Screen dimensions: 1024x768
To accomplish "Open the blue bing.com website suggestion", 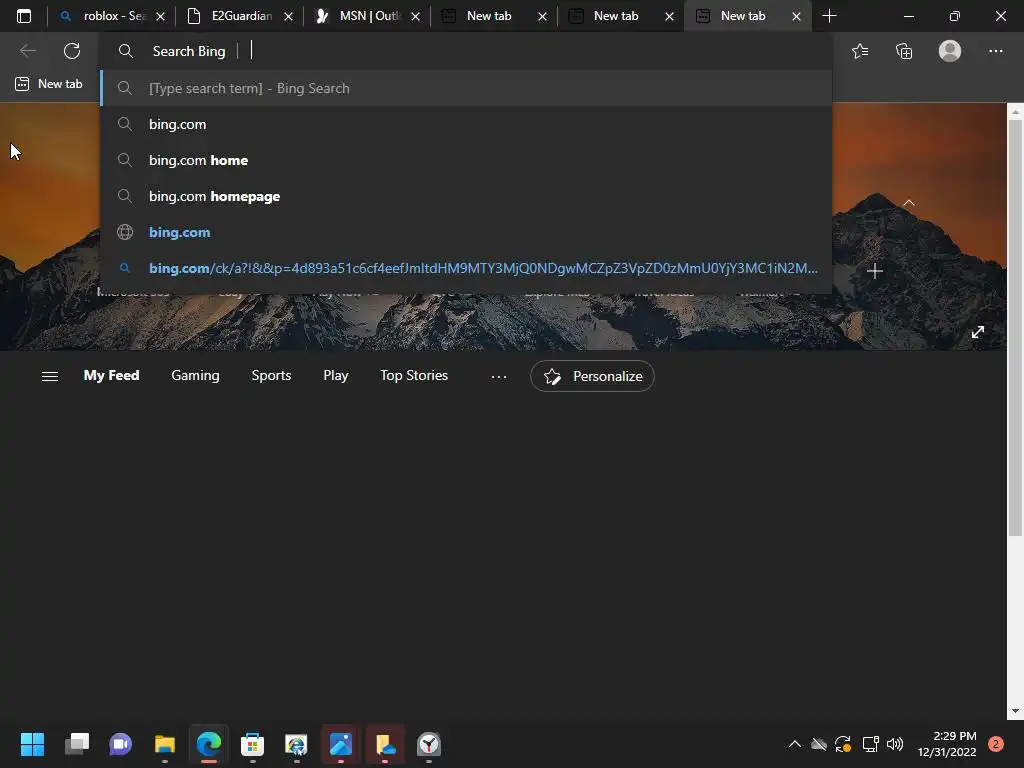I will tap(466, 232).
